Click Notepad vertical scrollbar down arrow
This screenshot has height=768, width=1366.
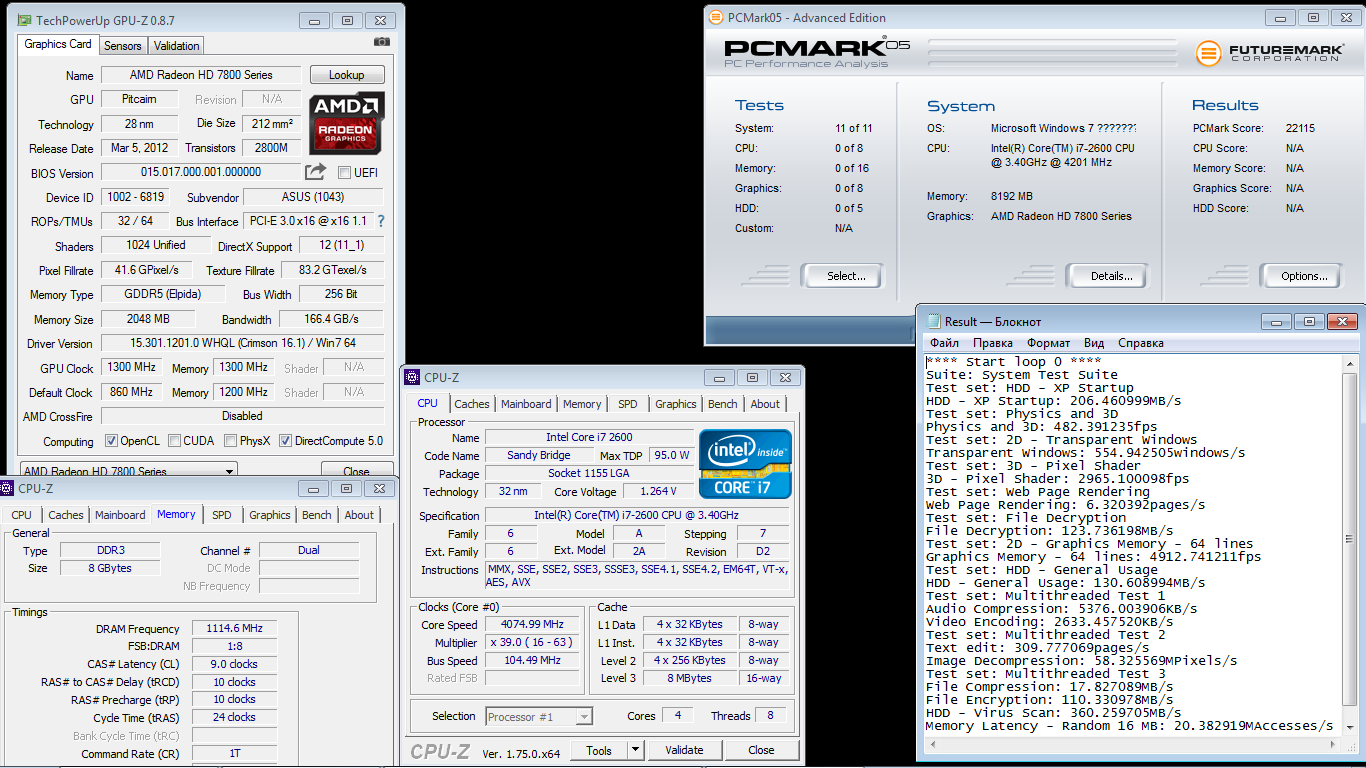pos(1350,726)
